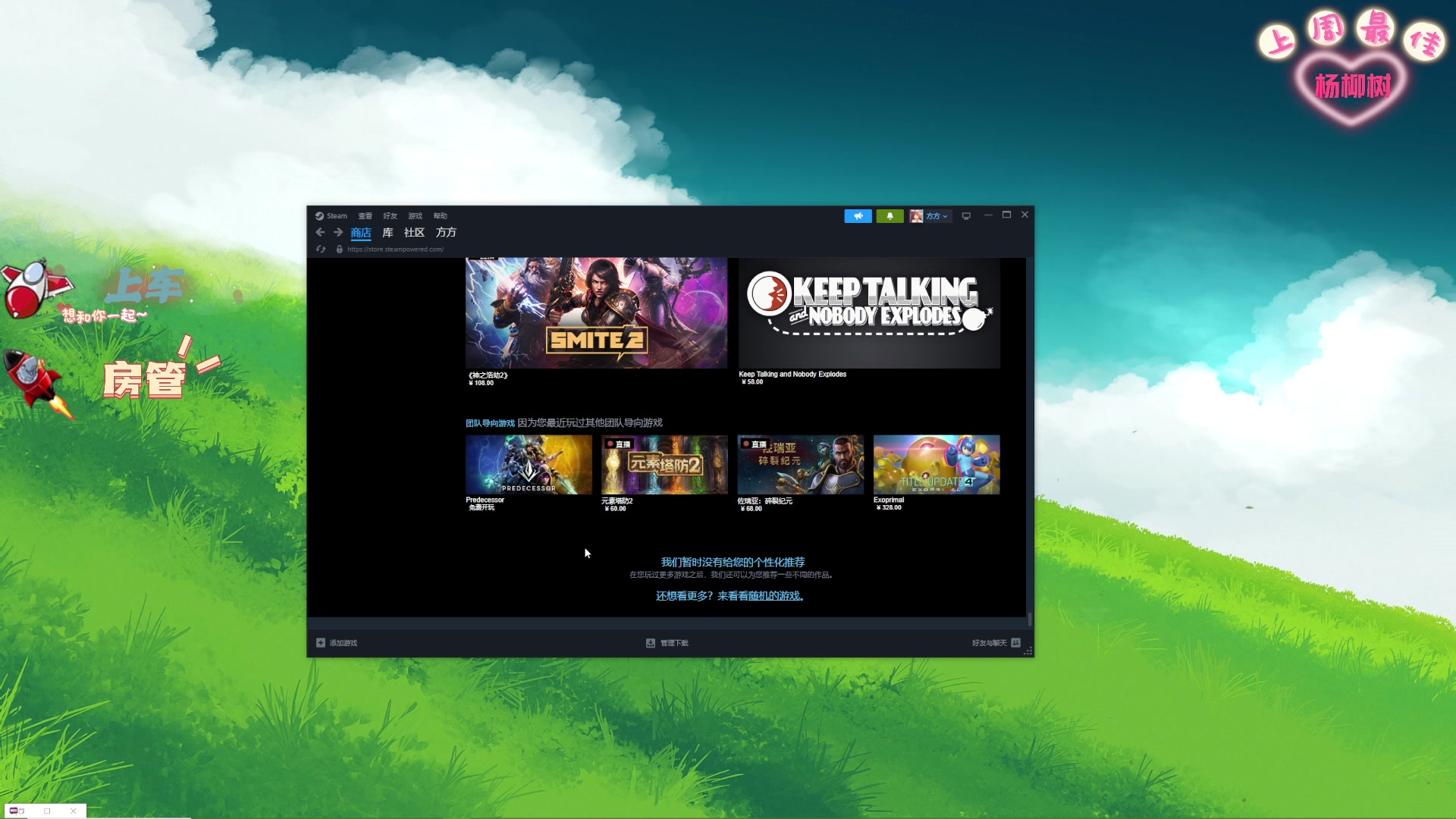
Task: Click the ¥ 108.00 price label
Action: pos(482,383)
